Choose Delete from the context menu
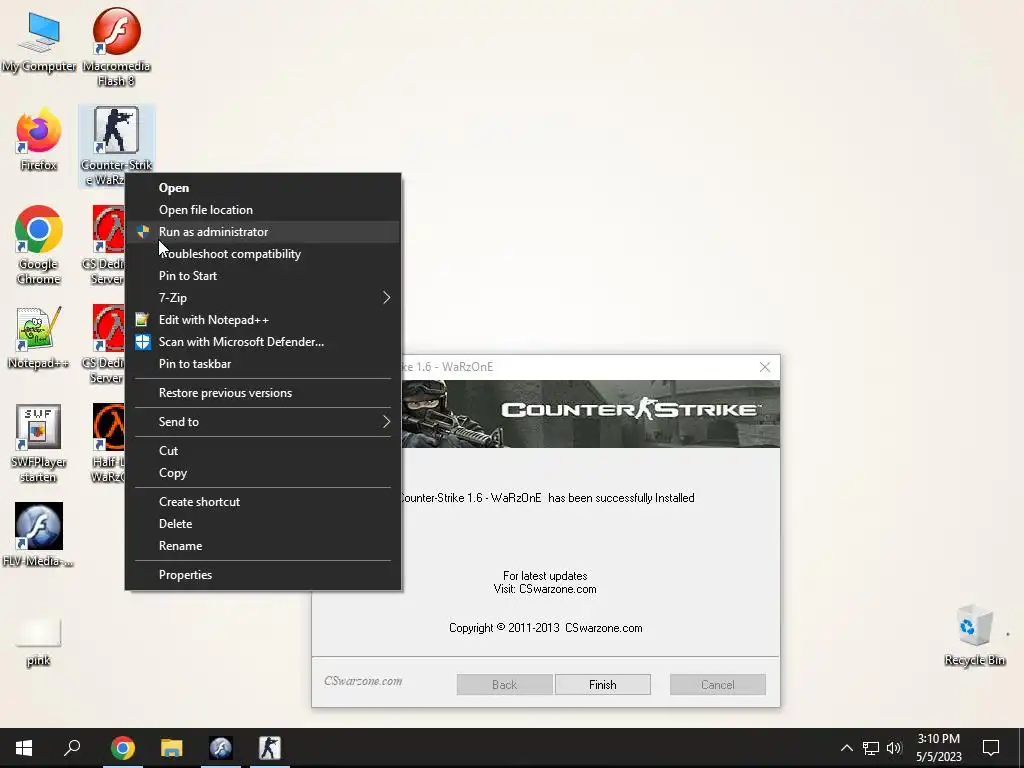The width and height of the screenshot is (1024, 768). pyautogui.click(x=263, y=524)
